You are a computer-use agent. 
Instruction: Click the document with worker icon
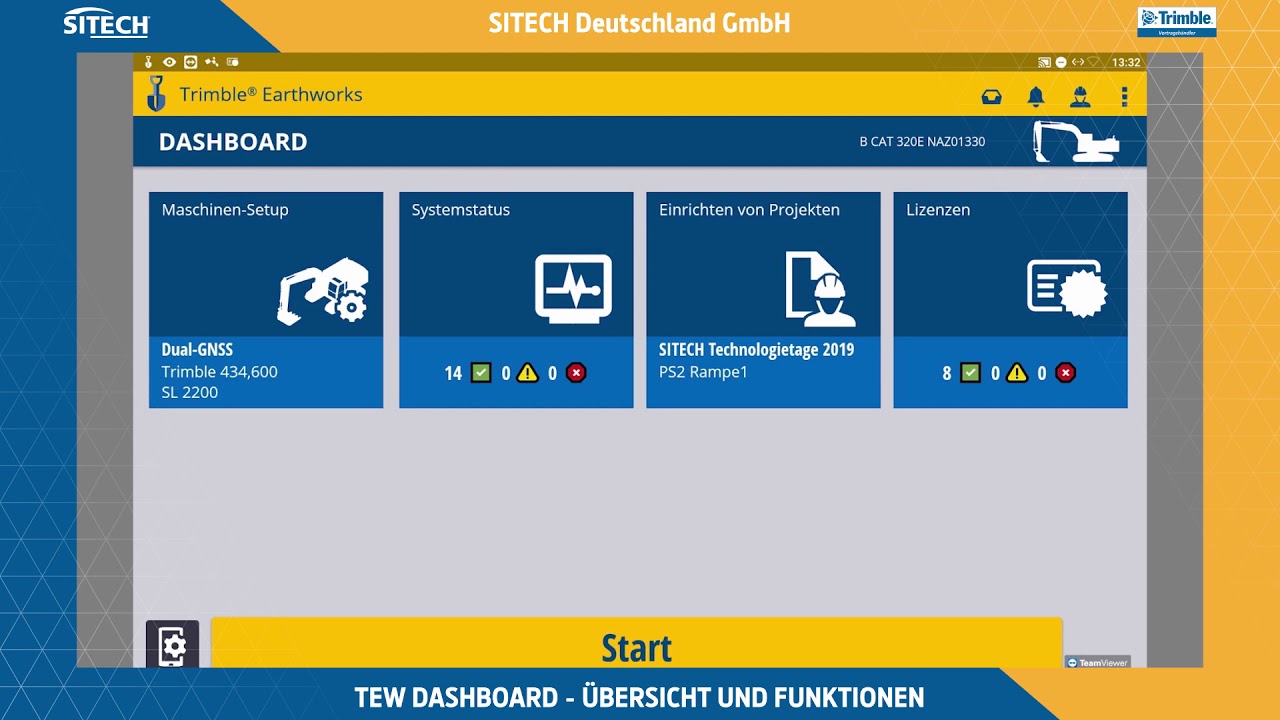click(821, 289)
